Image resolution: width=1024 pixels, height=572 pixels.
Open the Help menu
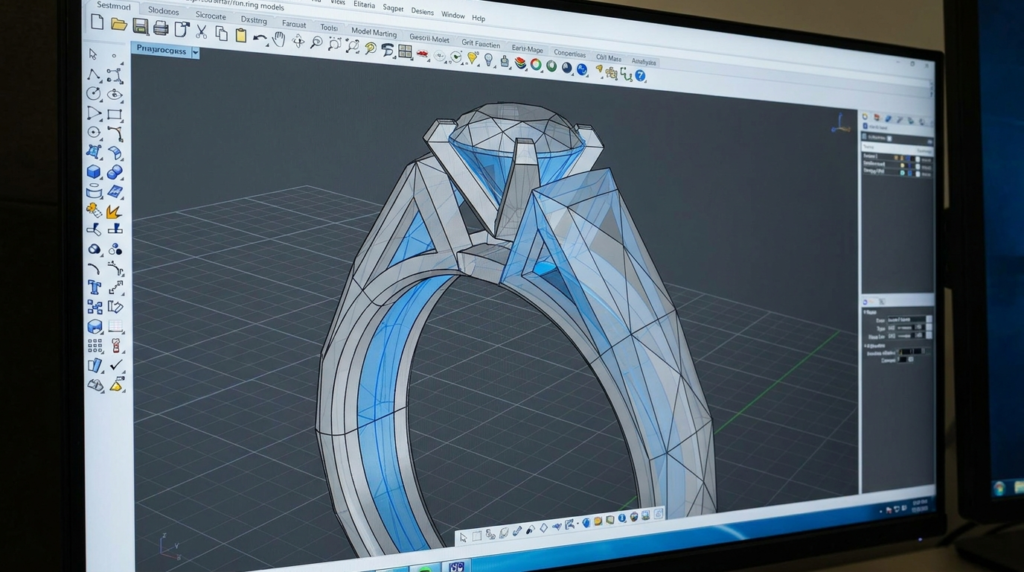coord(479,18)
